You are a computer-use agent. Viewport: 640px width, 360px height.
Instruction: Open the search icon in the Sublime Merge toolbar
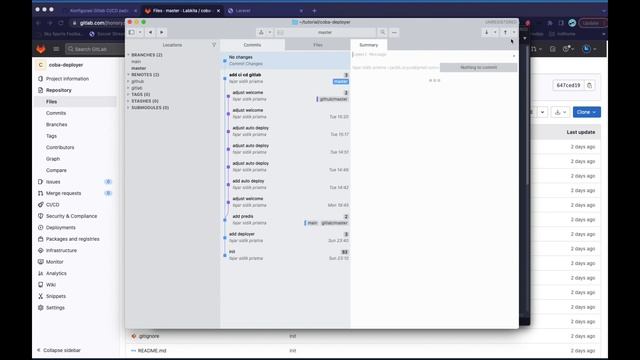382,32
